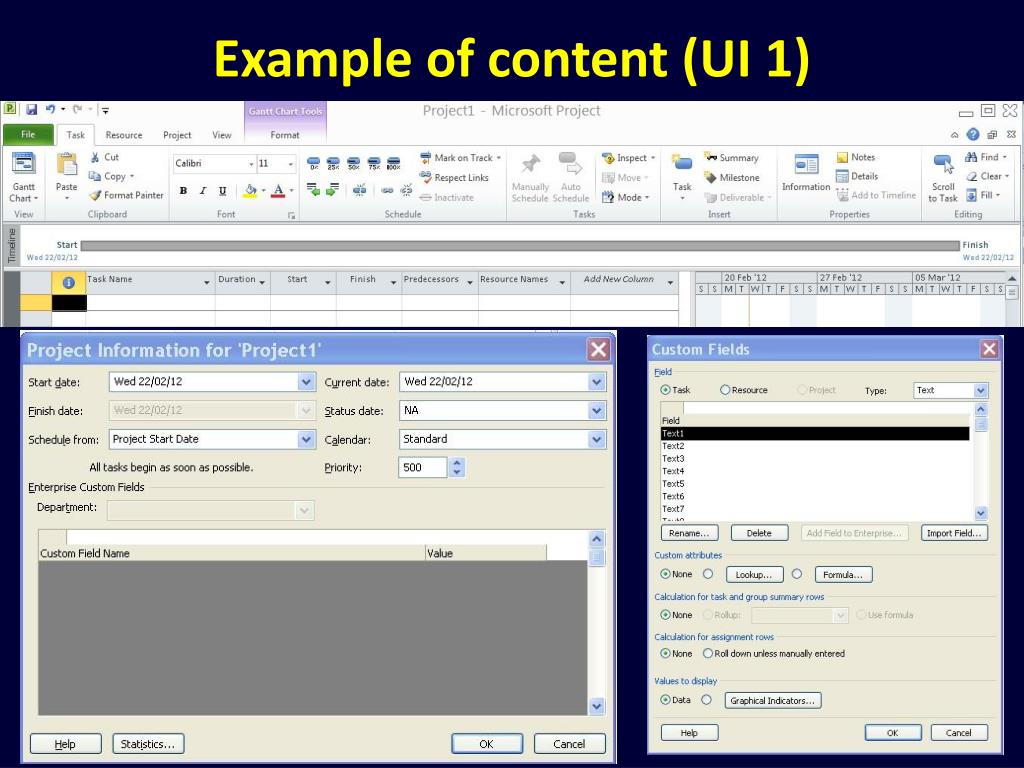Open the task Information icon

[806, 165]
